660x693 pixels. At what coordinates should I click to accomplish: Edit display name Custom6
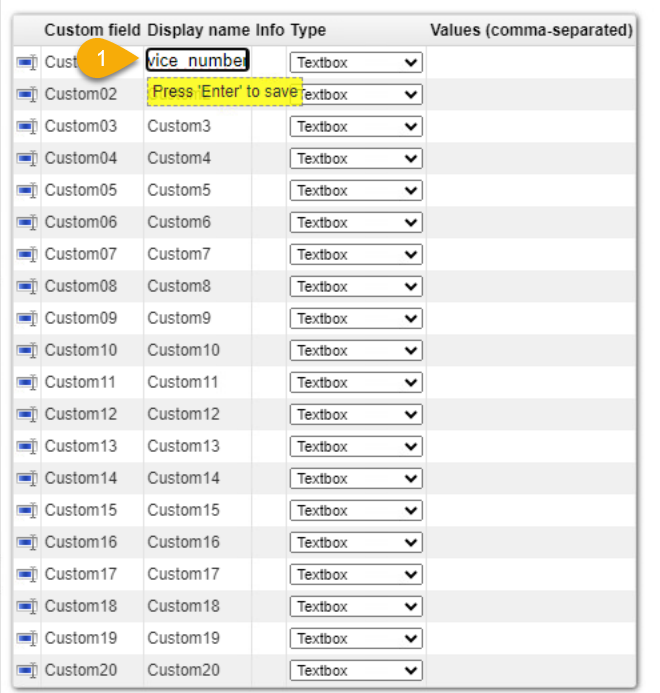pos(179,222)
